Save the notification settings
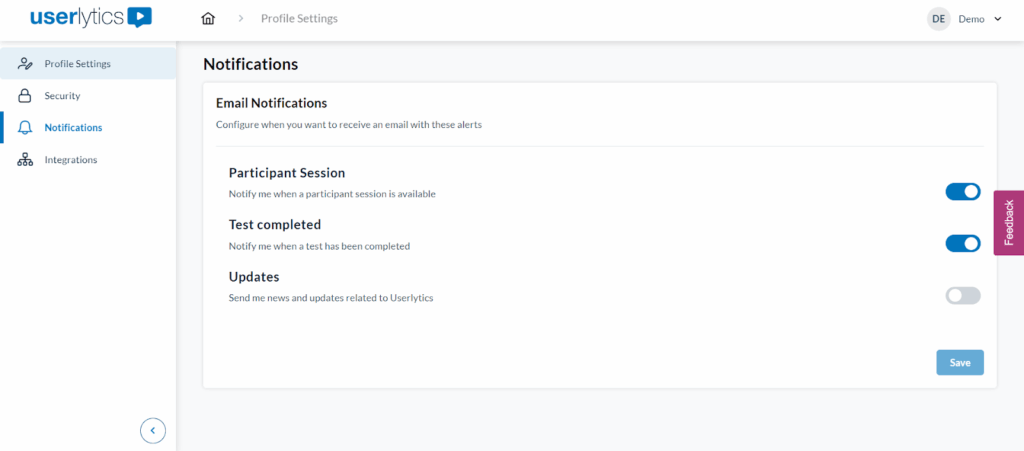The image size is (1024, 451). pyautogui.click(x=959, y=362)
